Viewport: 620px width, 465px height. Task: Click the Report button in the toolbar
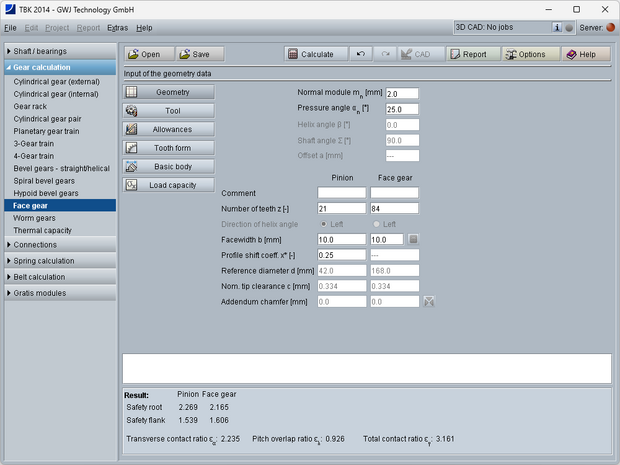coord(467,54)
